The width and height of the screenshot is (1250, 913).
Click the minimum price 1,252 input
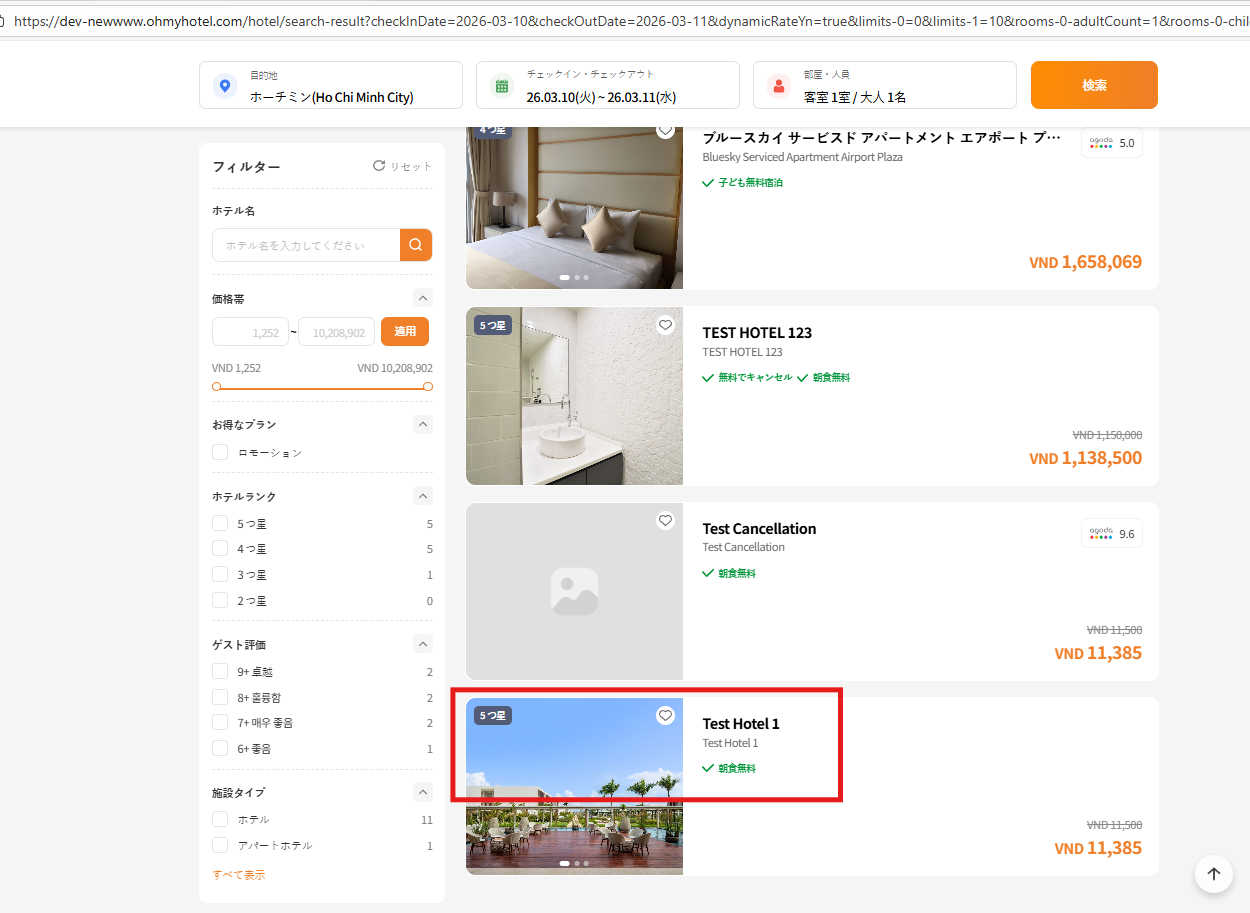pos(250,332)
